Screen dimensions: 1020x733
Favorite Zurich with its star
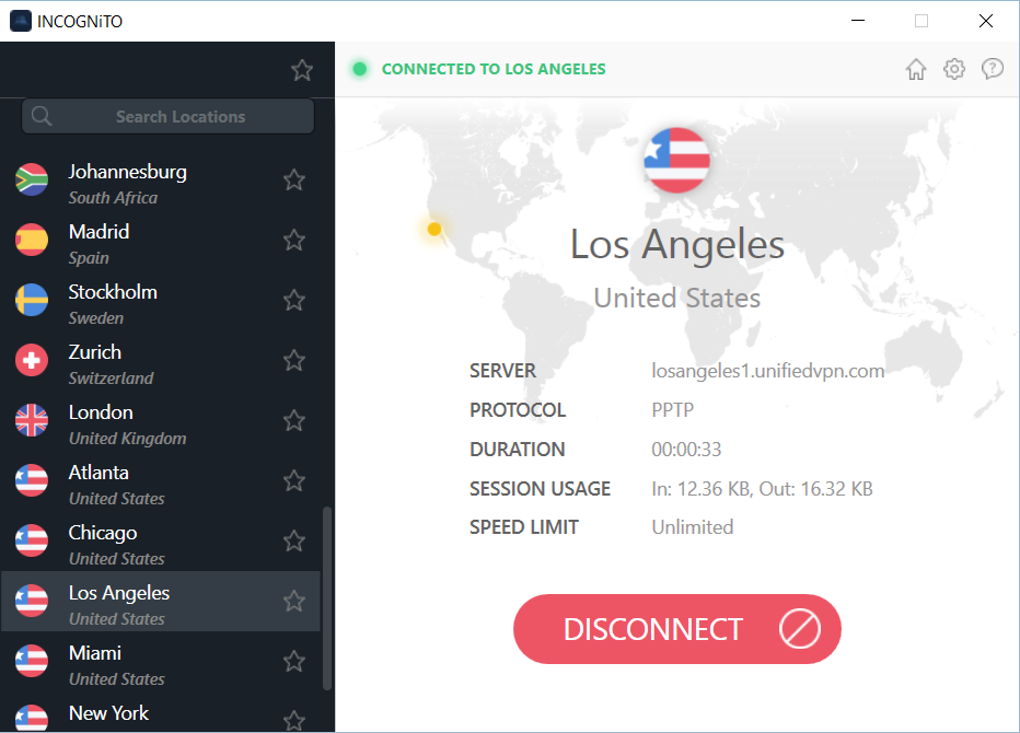click(294, 361)
